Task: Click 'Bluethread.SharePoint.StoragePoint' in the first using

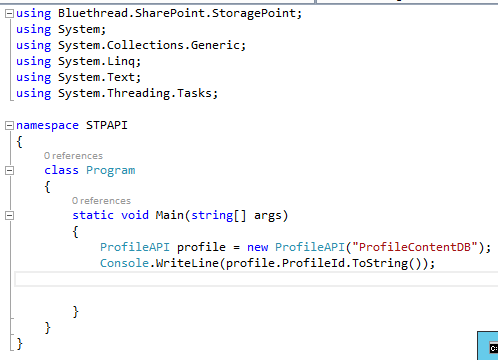Action: 177,13
